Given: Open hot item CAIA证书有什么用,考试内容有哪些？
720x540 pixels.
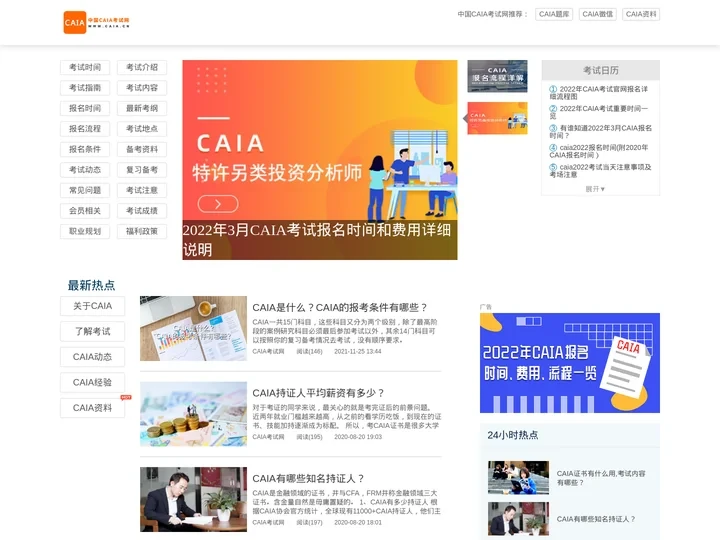Looking at the screenshot, I should click(601, 478).
